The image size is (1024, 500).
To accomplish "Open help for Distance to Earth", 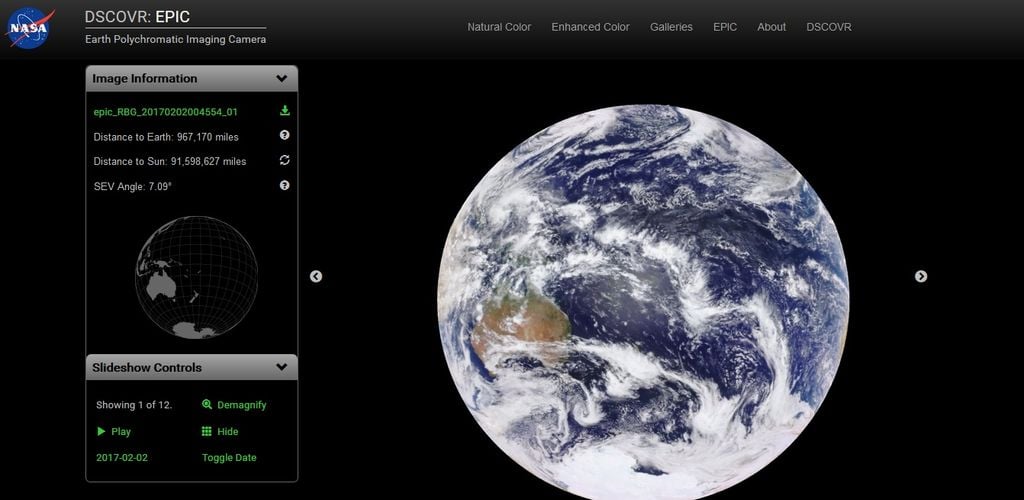I will click(284, 136).
